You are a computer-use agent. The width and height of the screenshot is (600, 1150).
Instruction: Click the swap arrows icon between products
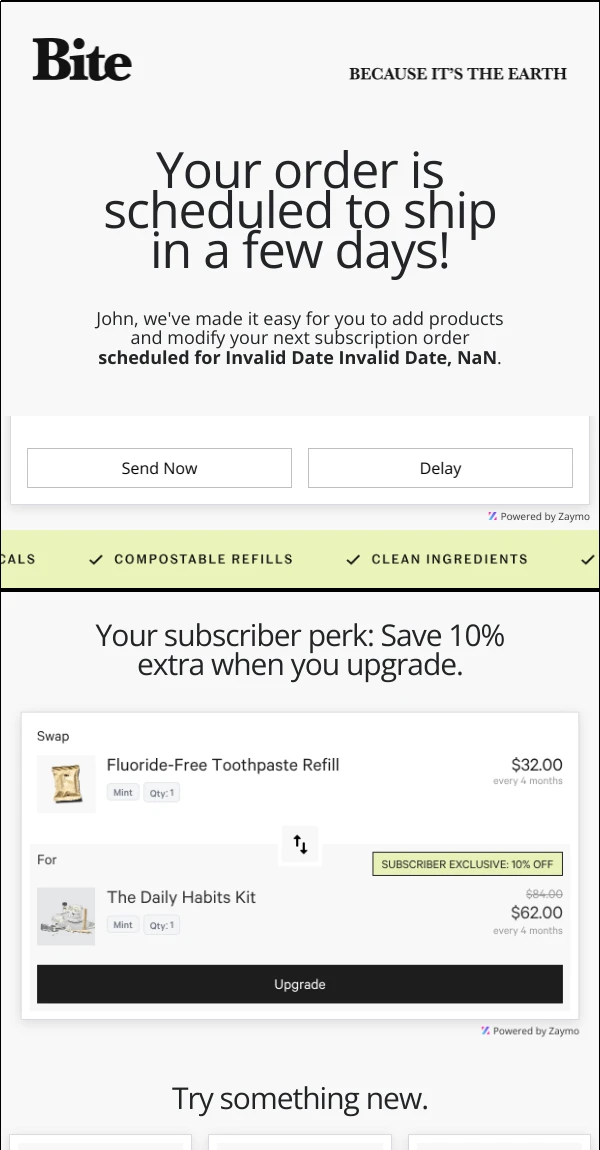299,845
